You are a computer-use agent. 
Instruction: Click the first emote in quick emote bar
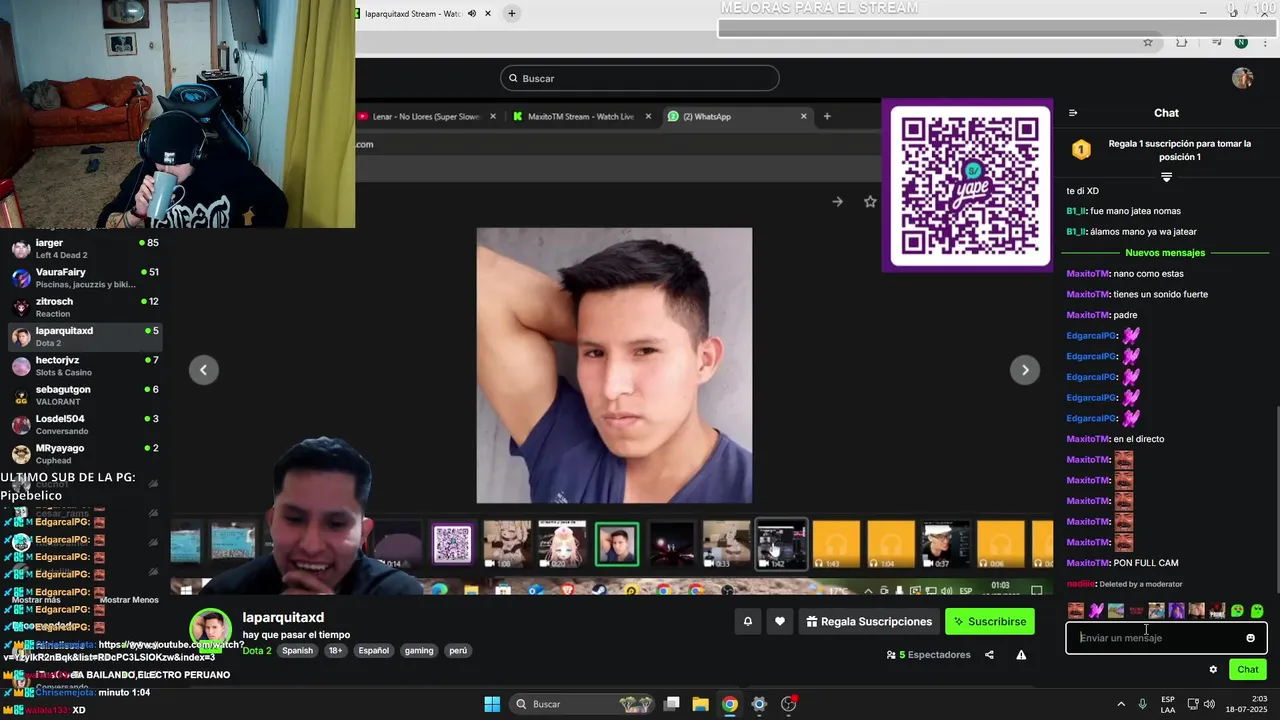[x=1076, y=610]
